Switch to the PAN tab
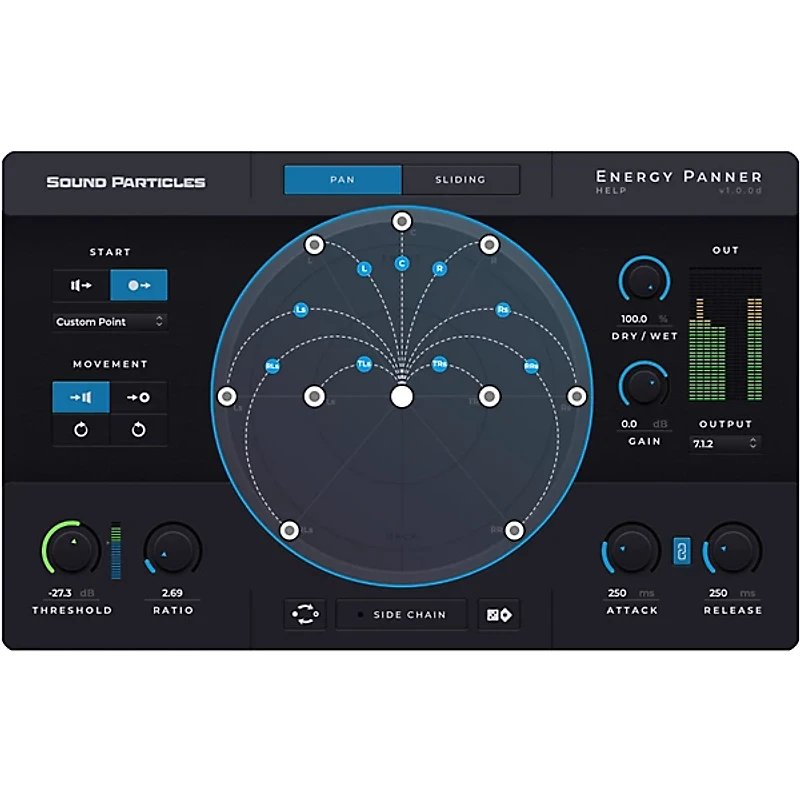Image resolution: width=800 pixels, height=800 pixels. click(342, 179)
